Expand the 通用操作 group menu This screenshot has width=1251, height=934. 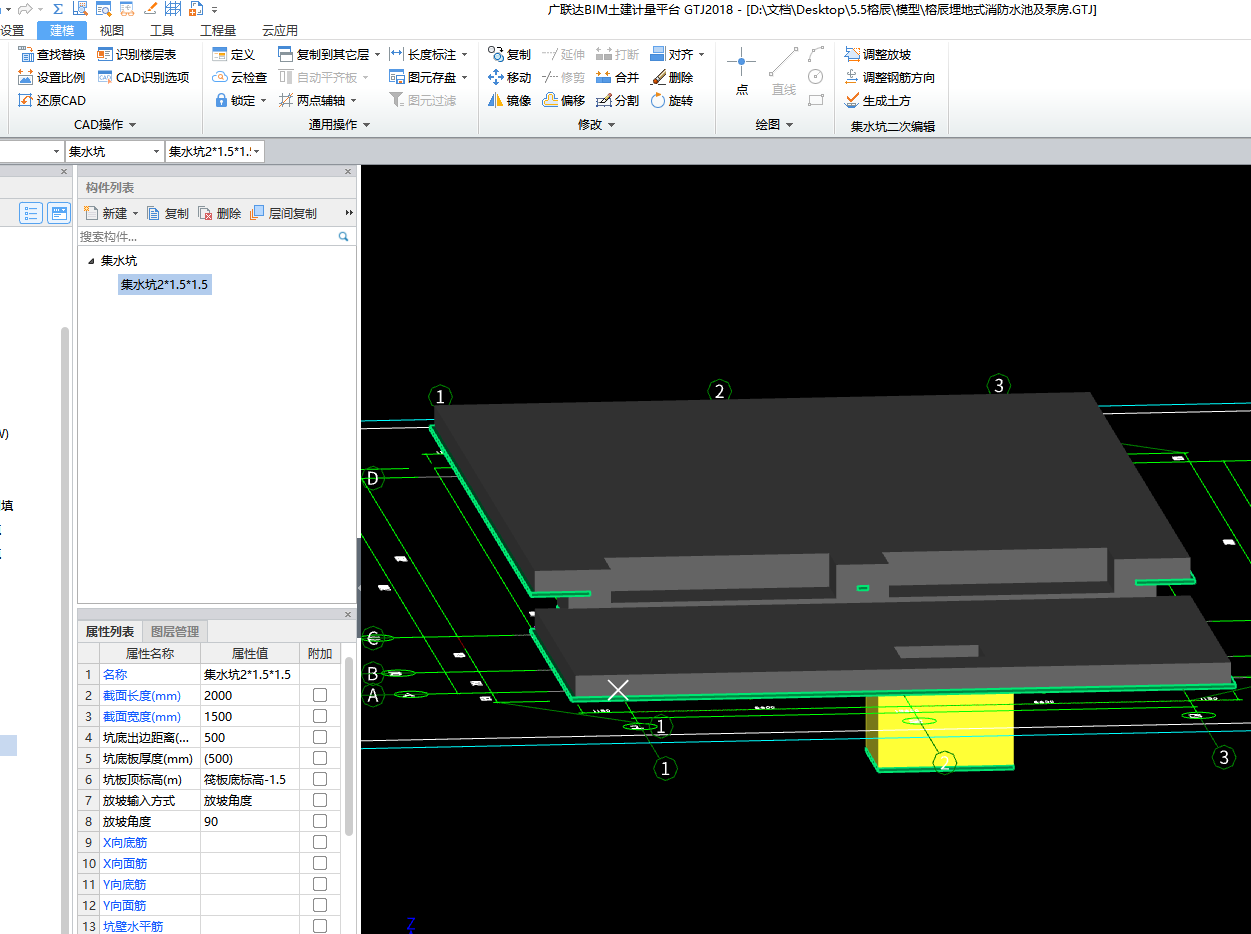point(340,125)
